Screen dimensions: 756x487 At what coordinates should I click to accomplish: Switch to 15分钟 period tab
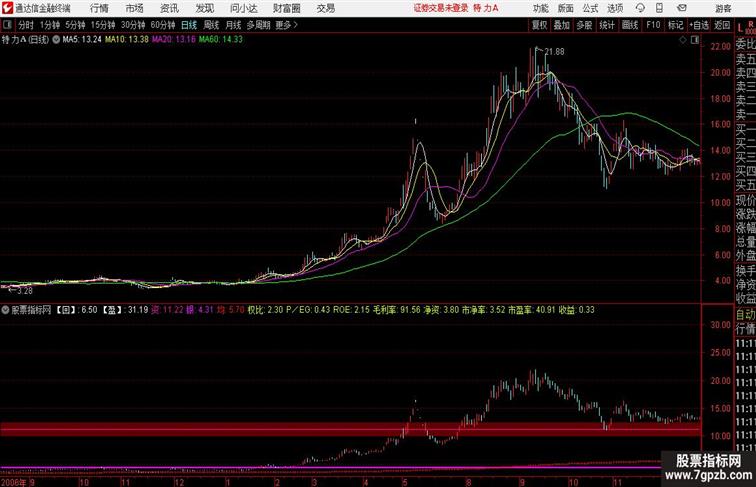pyautogui.click(x=103, y=25)
